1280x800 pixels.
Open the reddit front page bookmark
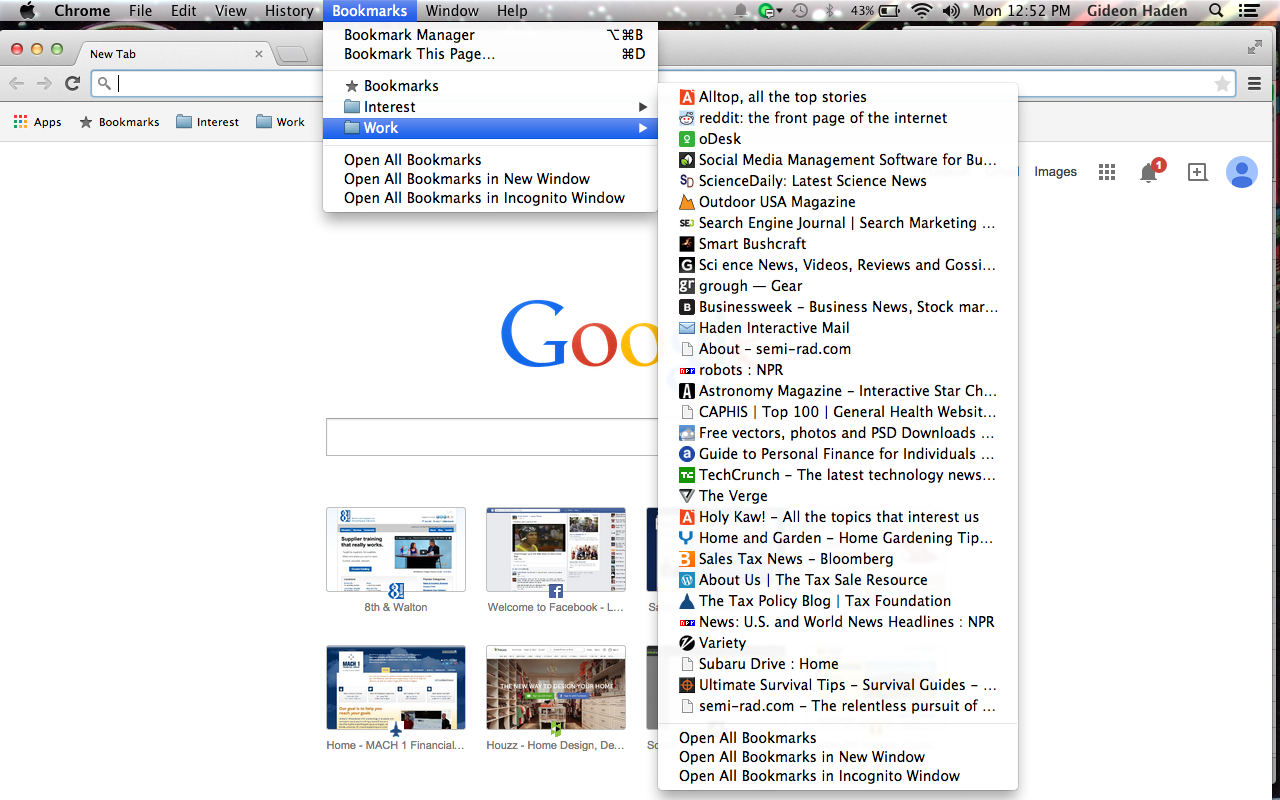(838, 118)
